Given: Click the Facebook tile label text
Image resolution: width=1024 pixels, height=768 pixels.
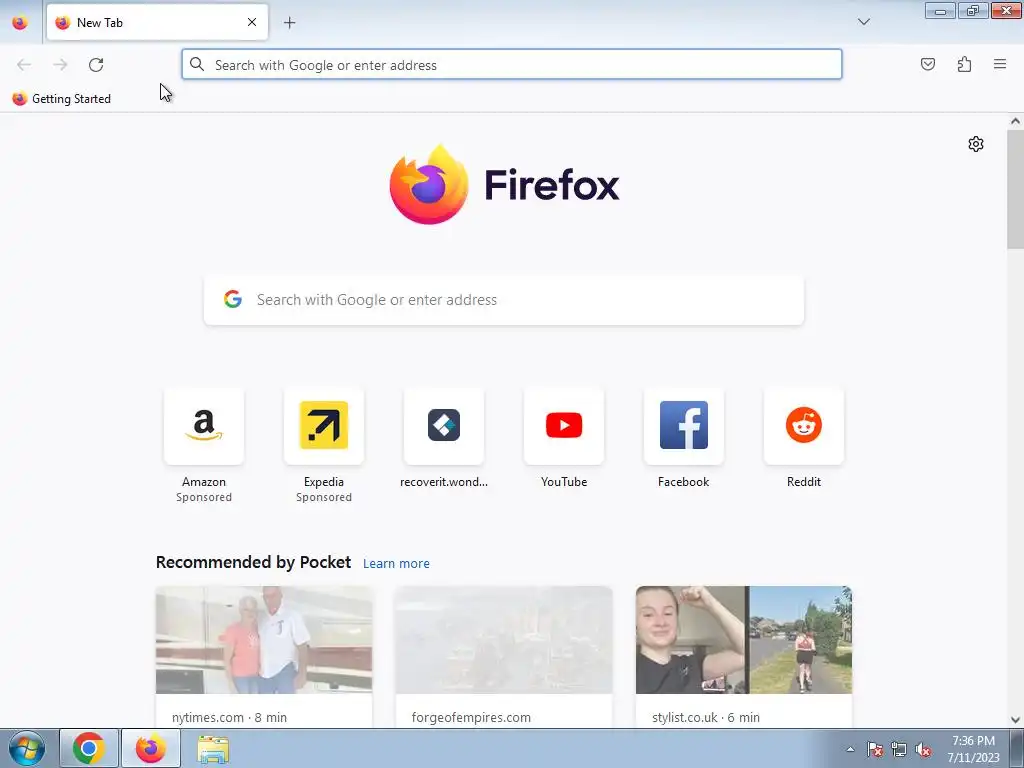Looking at the screenshot, I should 684,482.
